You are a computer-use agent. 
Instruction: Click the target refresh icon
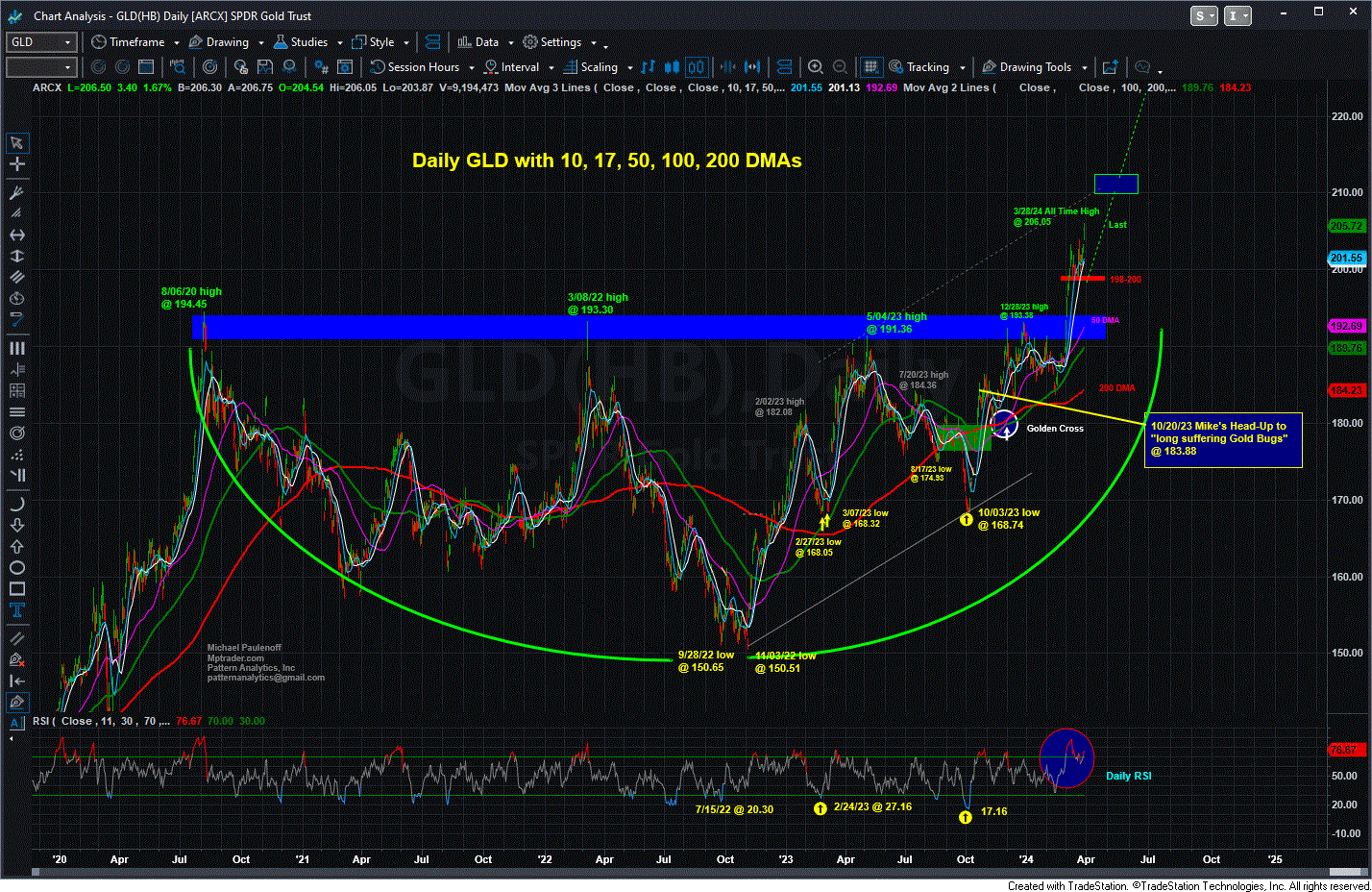click(x=209, y=67)
